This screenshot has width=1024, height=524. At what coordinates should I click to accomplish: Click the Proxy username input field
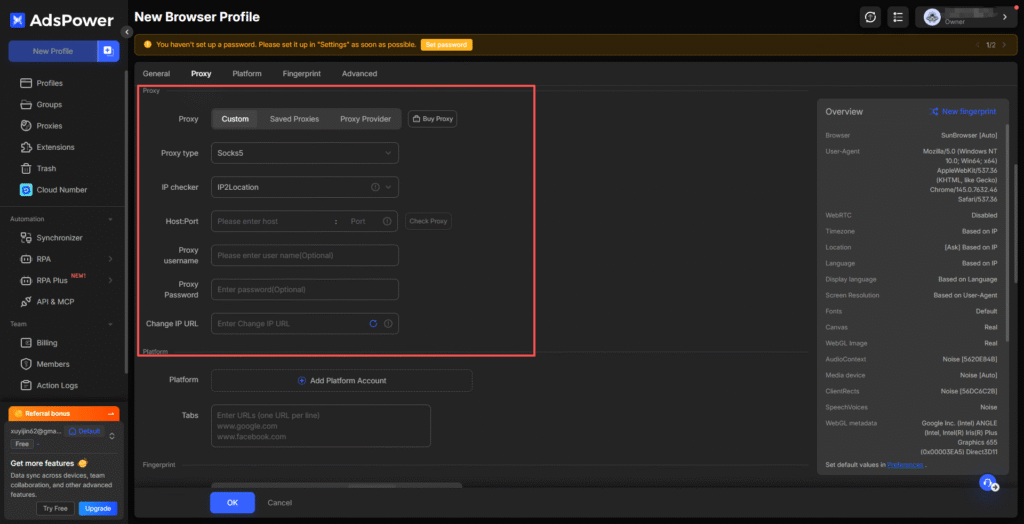pyautogui.click(x=304, y=255)
